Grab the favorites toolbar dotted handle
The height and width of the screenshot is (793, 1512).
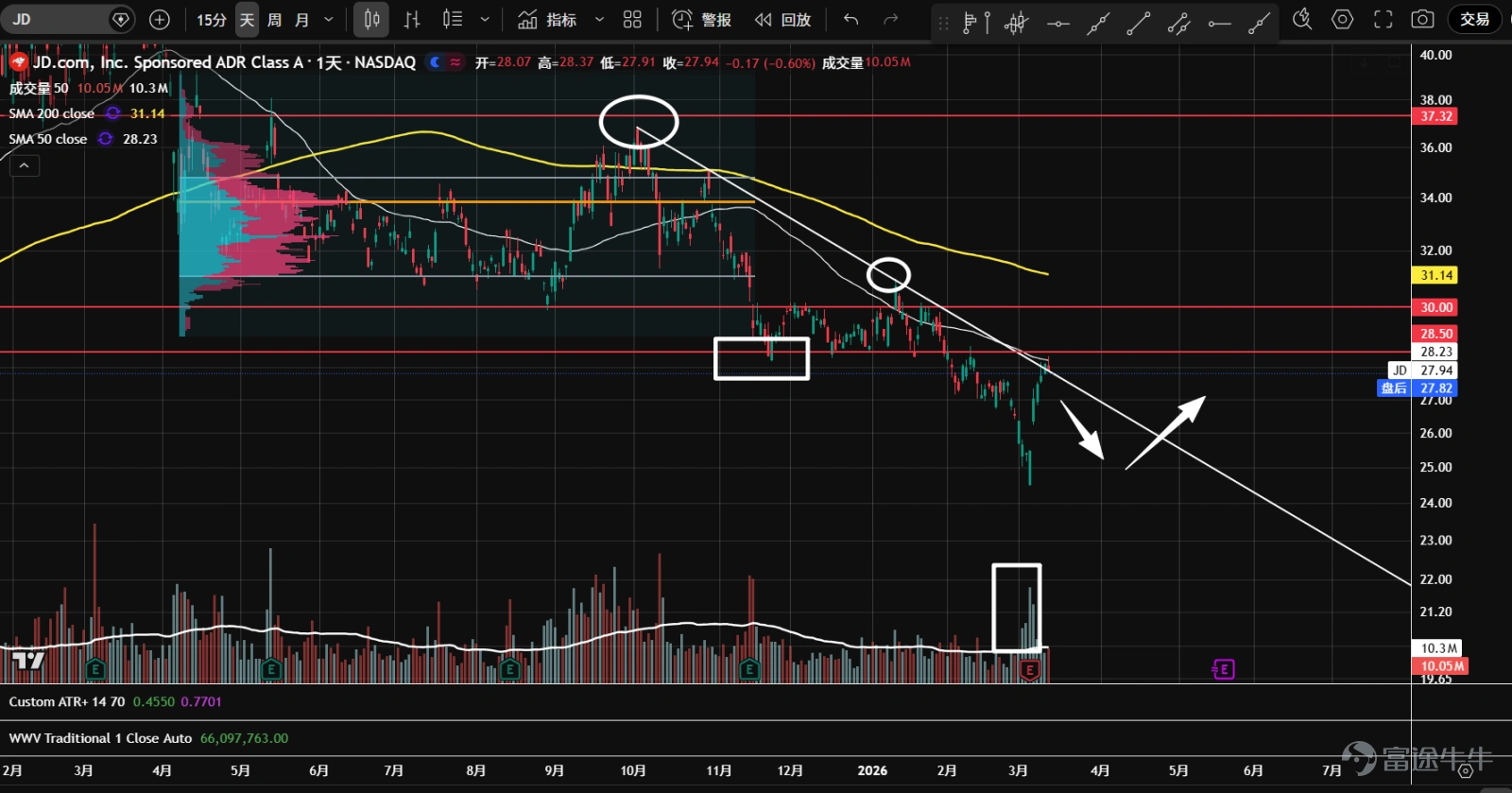[943, 23]
